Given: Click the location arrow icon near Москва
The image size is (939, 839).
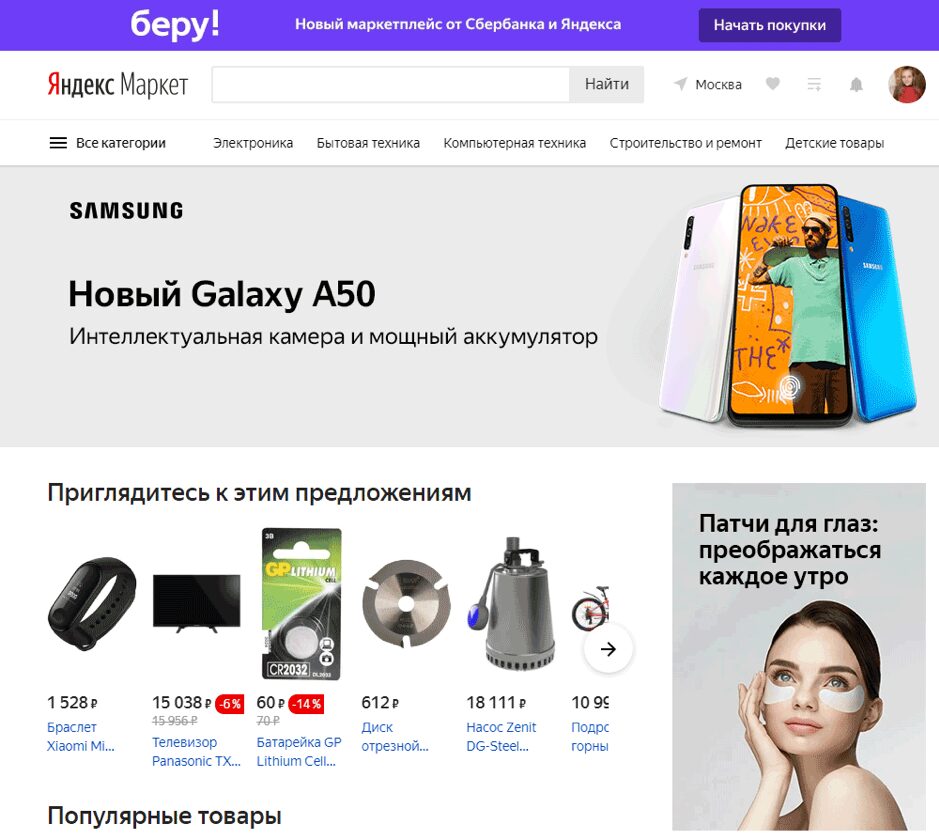Looking at the screenshot, I should pos(680,84).
